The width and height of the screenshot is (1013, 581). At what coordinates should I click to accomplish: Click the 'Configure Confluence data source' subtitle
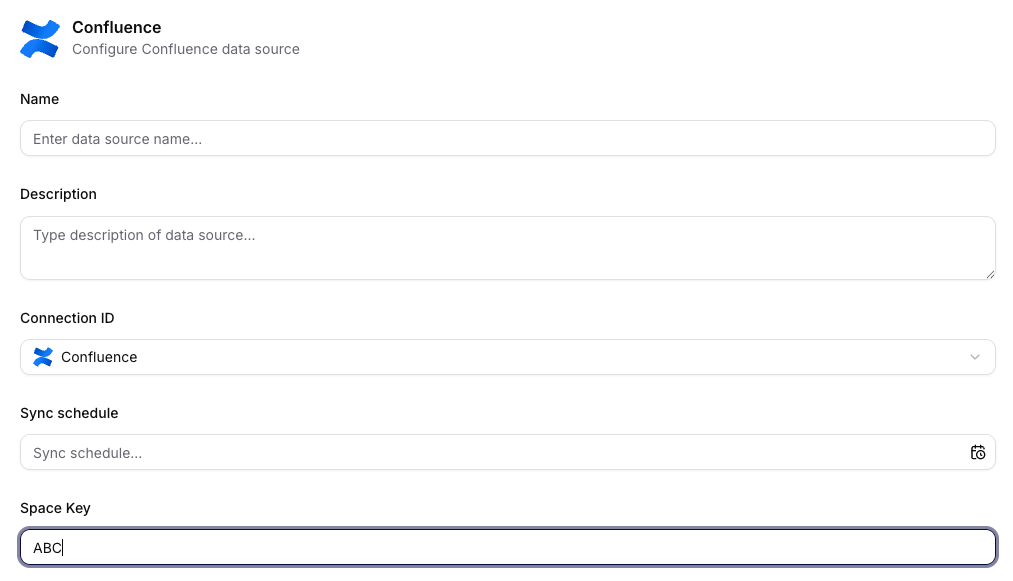185,49
